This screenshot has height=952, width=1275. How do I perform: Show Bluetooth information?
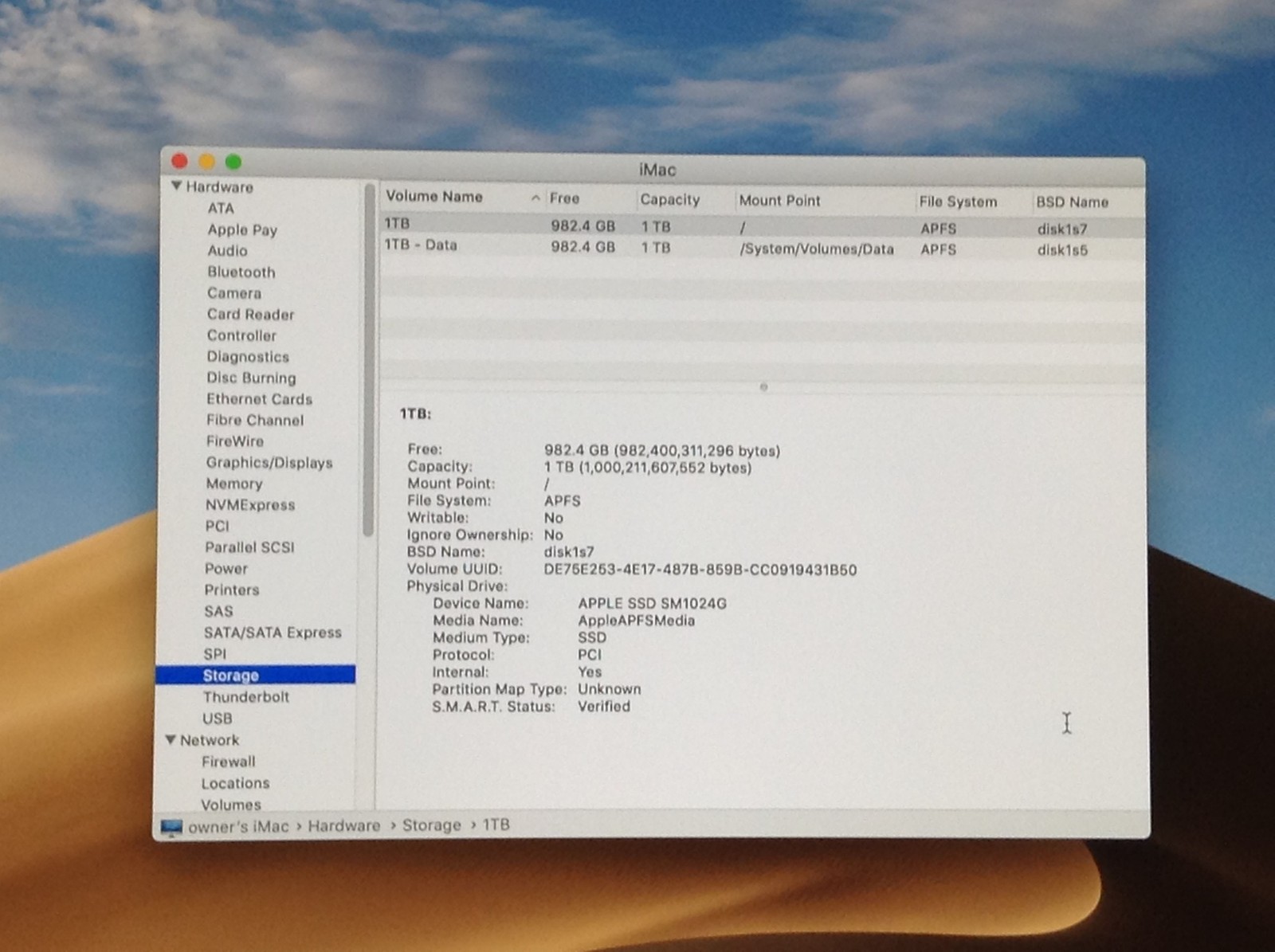pos(241,272)
